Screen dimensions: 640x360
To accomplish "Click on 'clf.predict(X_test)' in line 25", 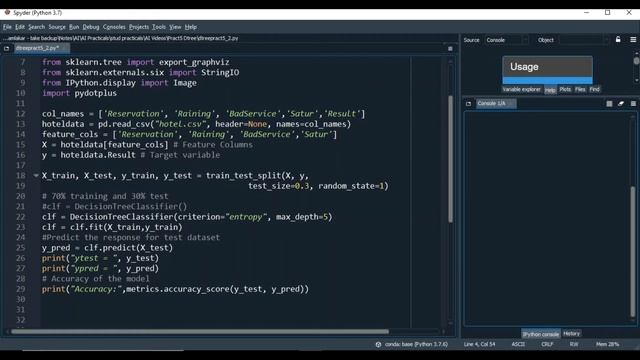I will coord(129,248).
